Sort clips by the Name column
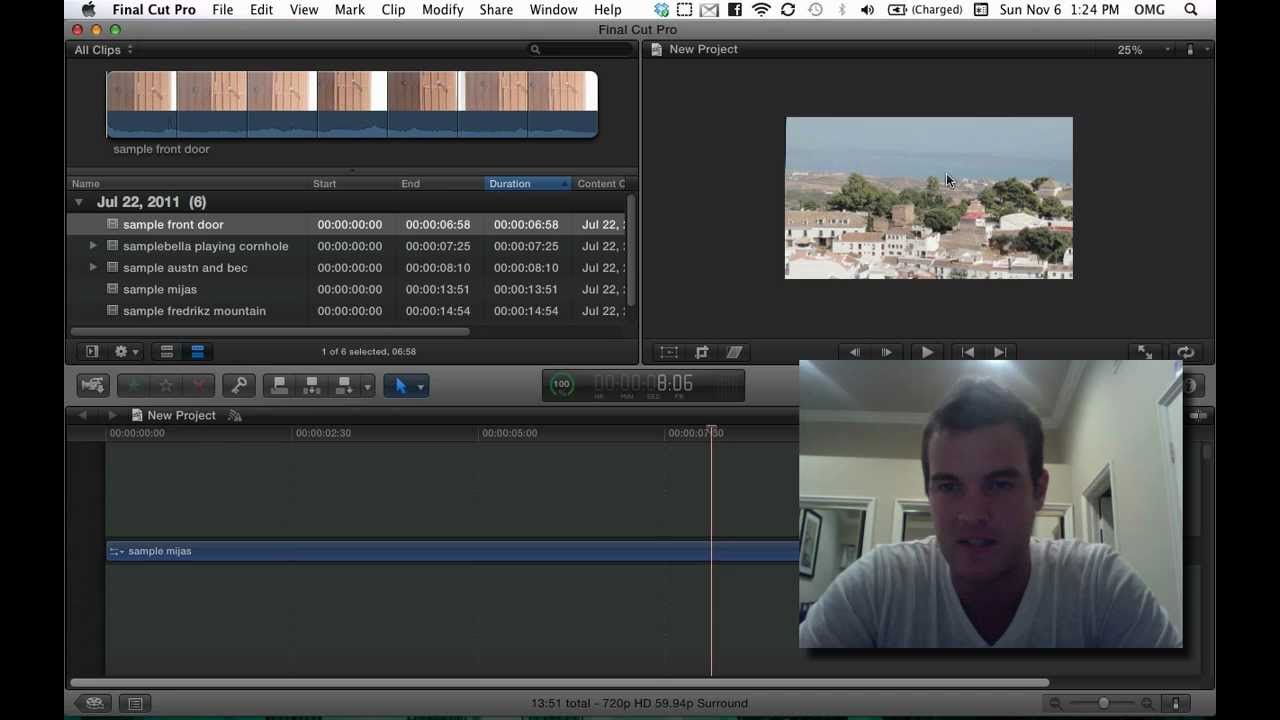Viewport: 1280px width, 720px height. [x=187, y=184]
